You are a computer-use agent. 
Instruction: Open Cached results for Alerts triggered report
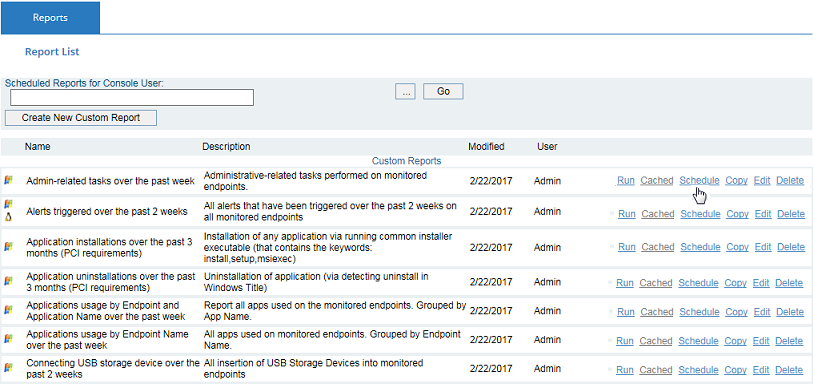(x=658, y=214)
